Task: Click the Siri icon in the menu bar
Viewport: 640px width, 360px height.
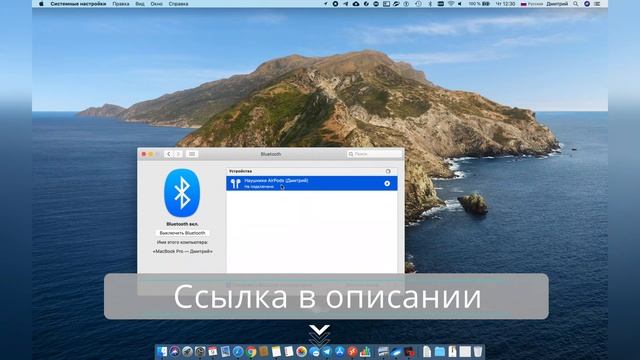Action: 587,4
